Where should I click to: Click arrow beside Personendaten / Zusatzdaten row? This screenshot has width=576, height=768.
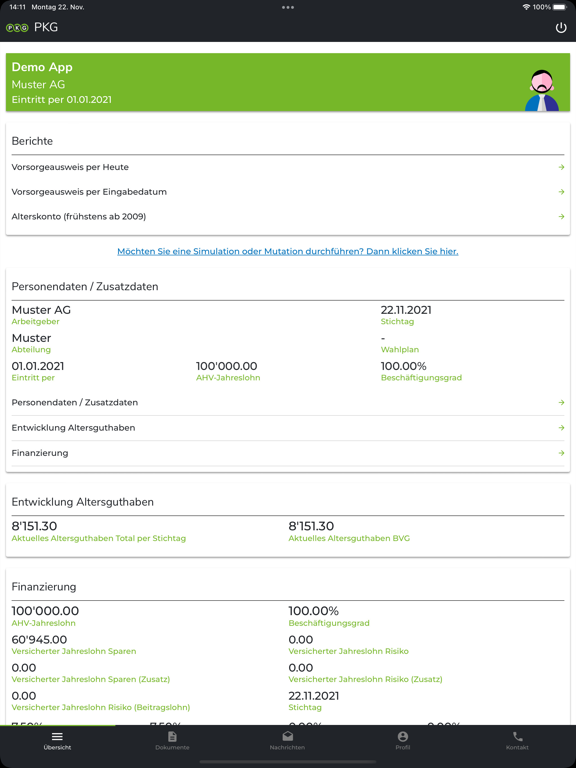[561, 403]
